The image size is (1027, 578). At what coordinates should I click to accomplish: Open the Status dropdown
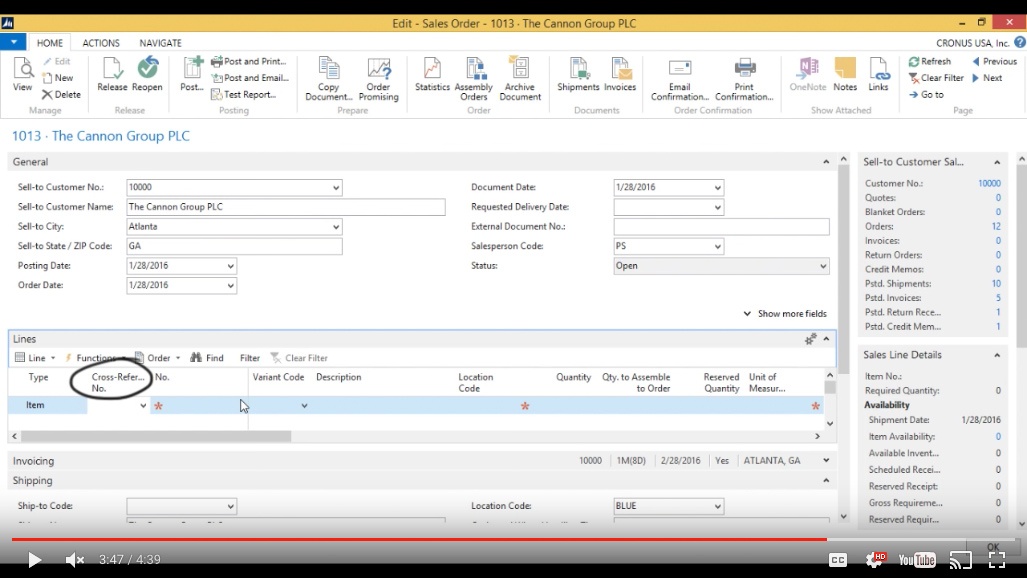coord(823,267)
